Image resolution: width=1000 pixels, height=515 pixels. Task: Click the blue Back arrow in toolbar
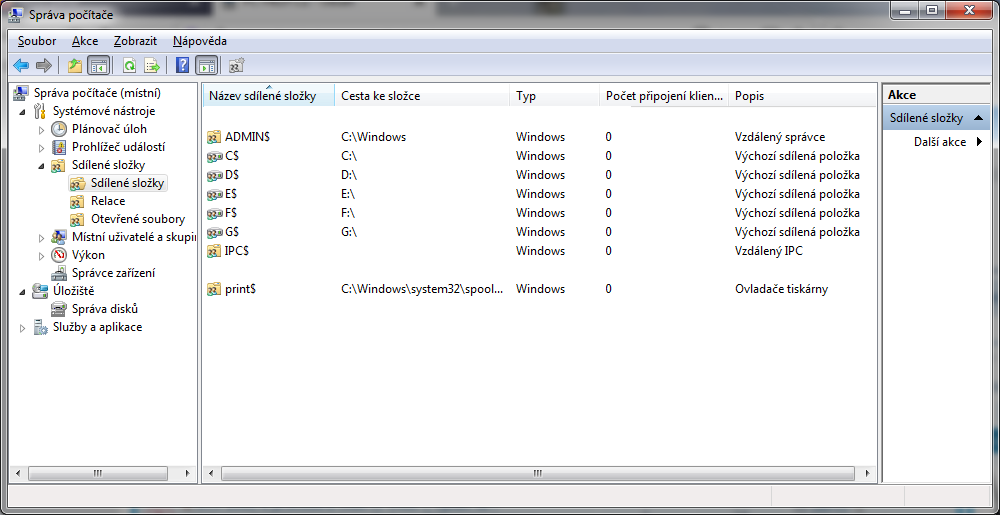(x=21, y=65)
